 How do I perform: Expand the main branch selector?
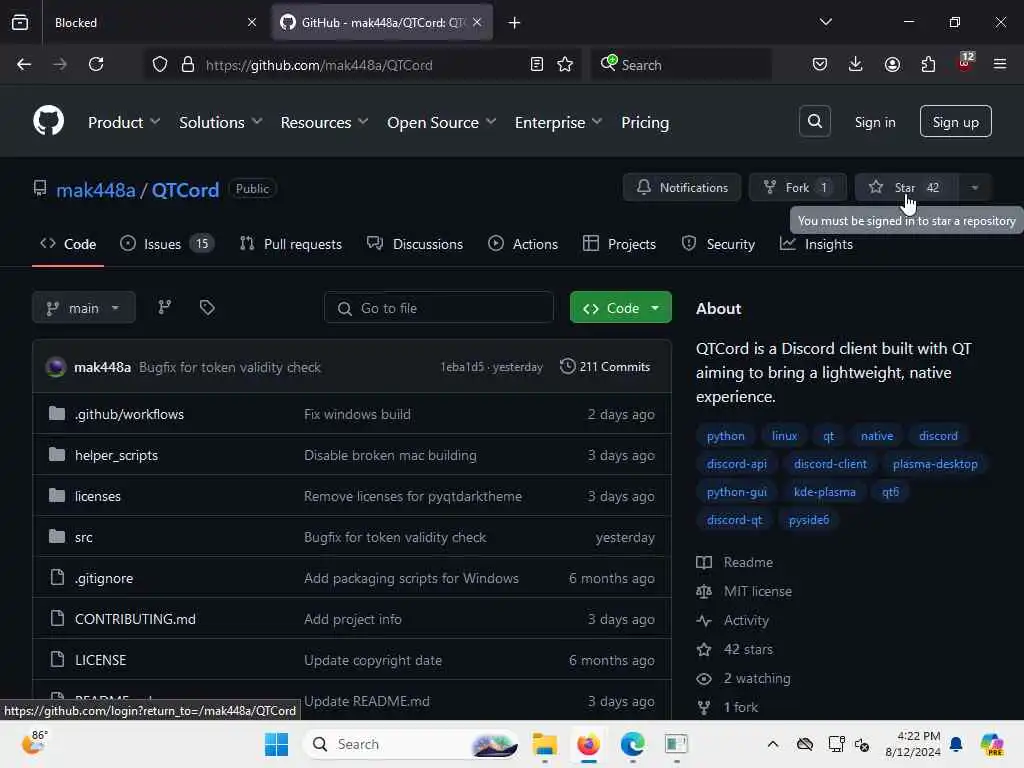(x=84, y=308)
